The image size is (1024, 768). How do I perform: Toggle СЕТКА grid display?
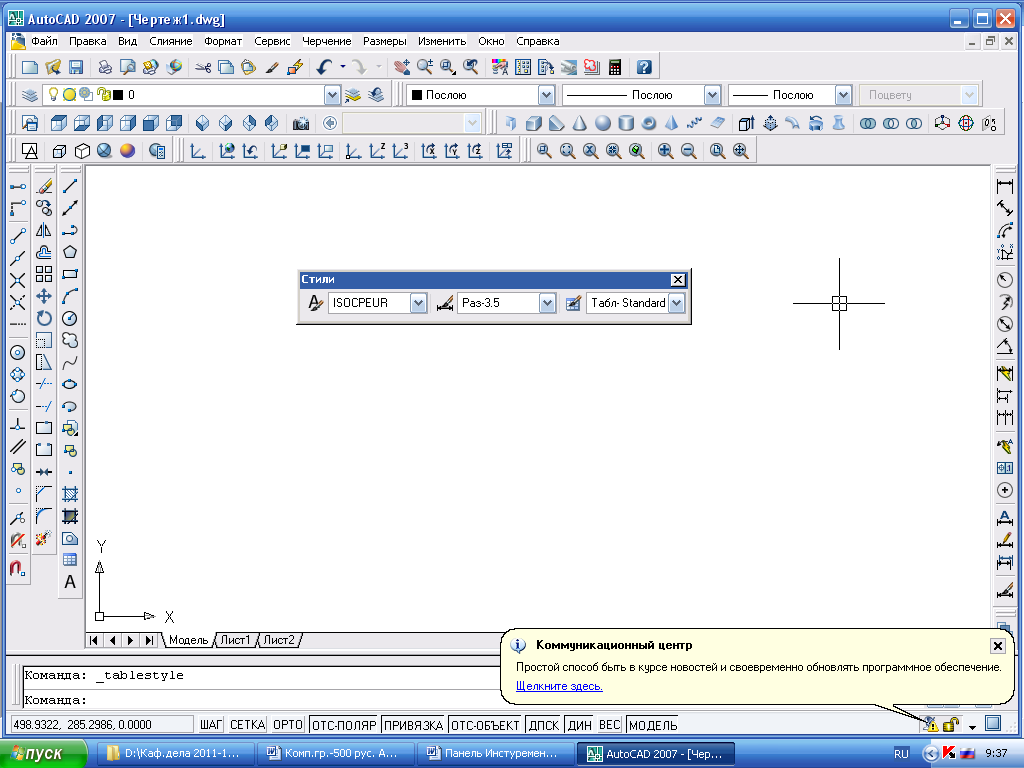click(248, 724)
